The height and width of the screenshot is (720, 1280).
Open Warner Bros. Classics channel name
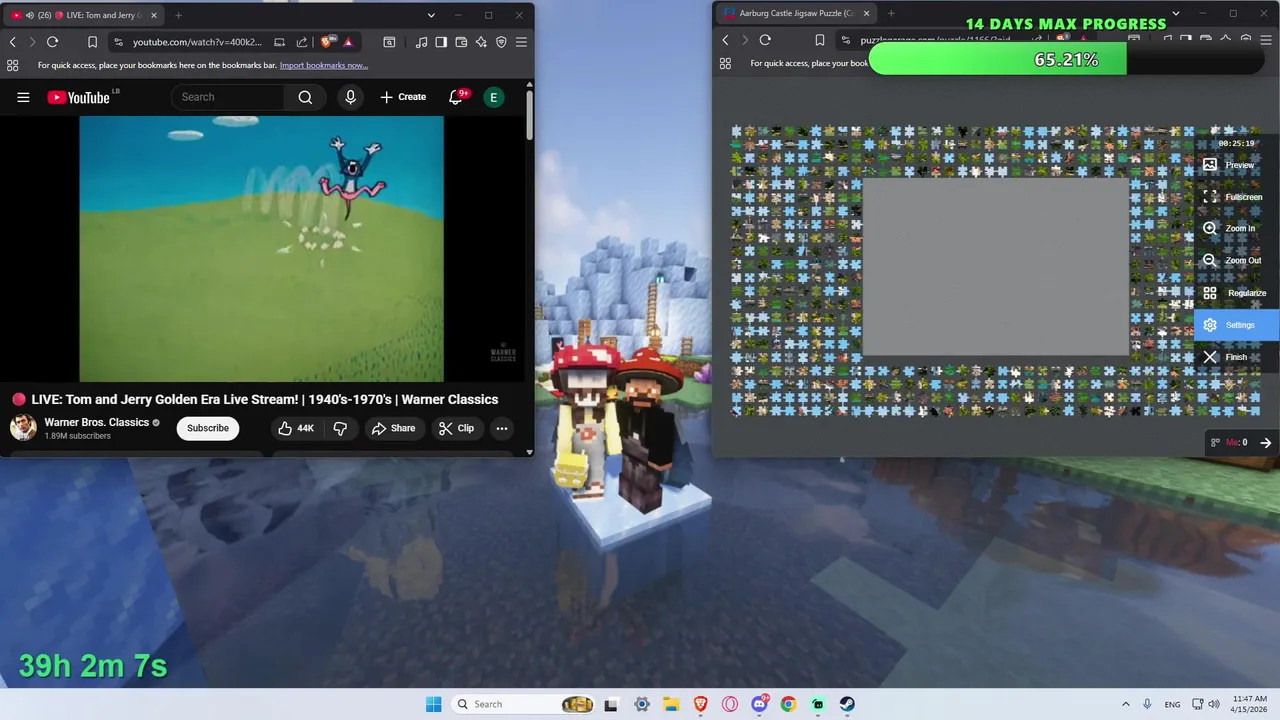pos(96,422)
